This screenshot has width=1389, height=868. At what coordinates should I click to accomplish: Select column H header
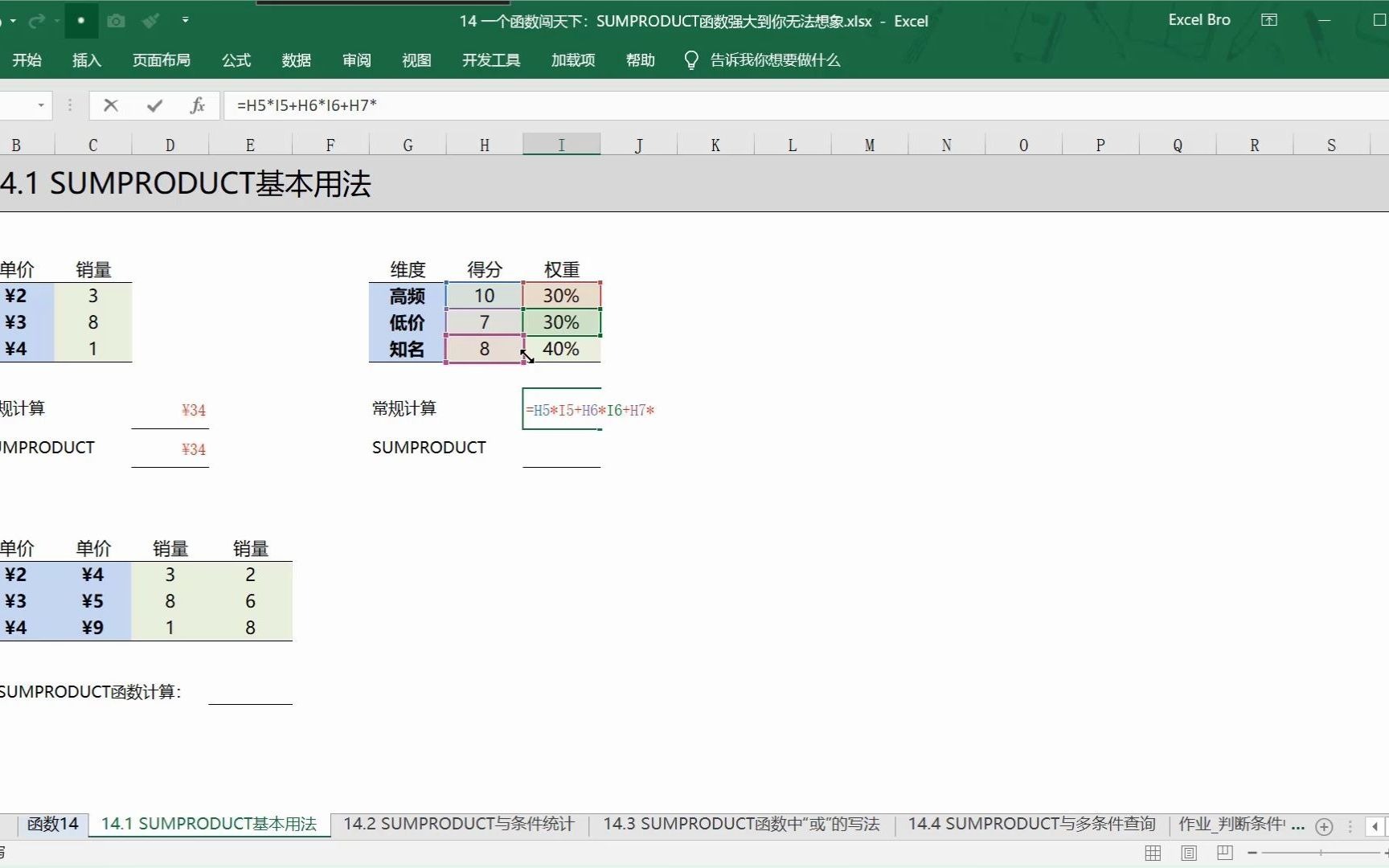(x=485, y=145)
